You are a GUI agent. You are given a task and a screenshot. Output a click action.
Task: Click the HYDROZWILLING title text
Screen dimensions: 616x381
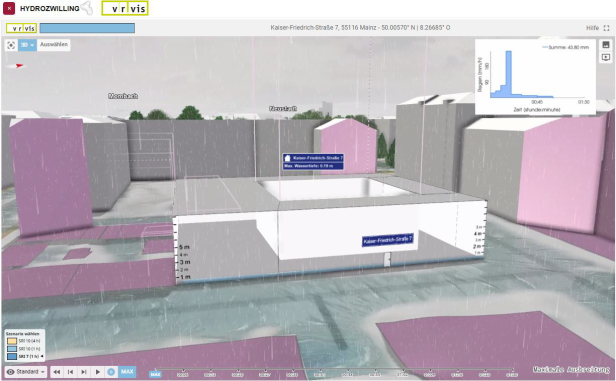click(50, 9)
